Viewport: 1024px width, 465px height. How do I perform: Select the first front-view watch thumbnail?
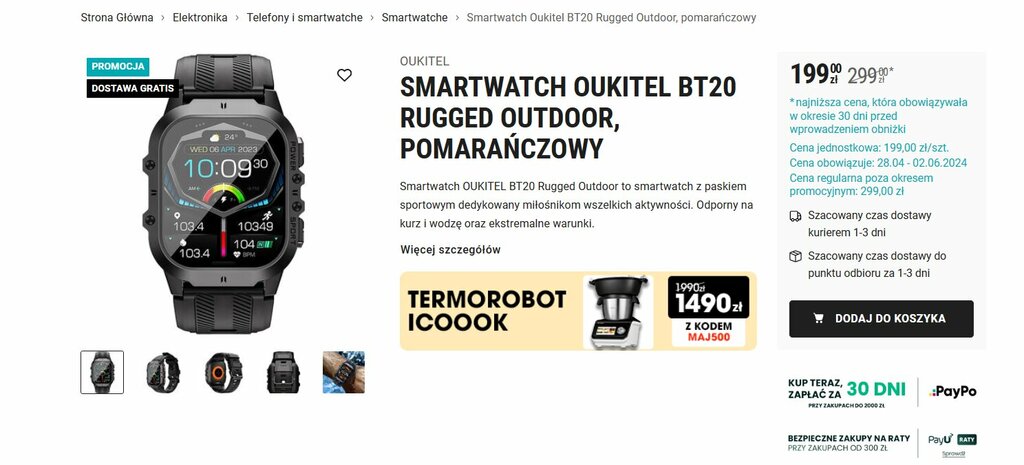point(102,372)
